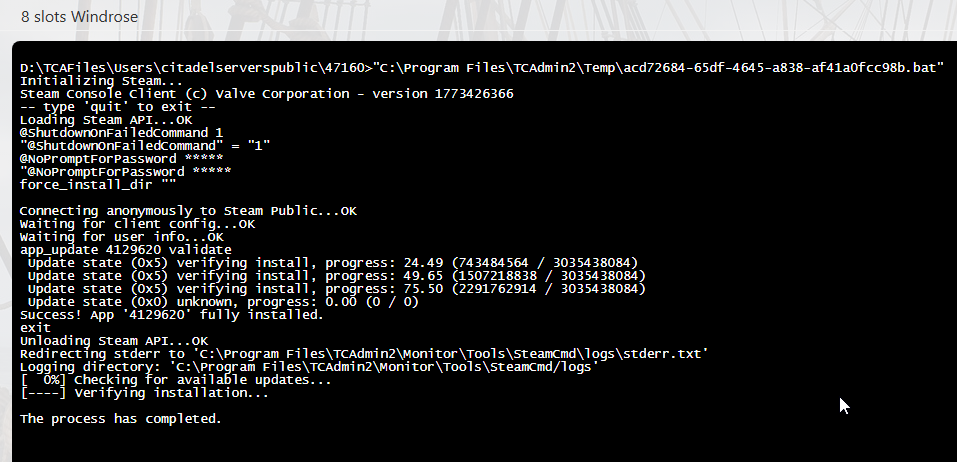Click the "Redirecting stderr" log path line
The height and width of the screenshot is (462, 957).
tap(365, 354)
